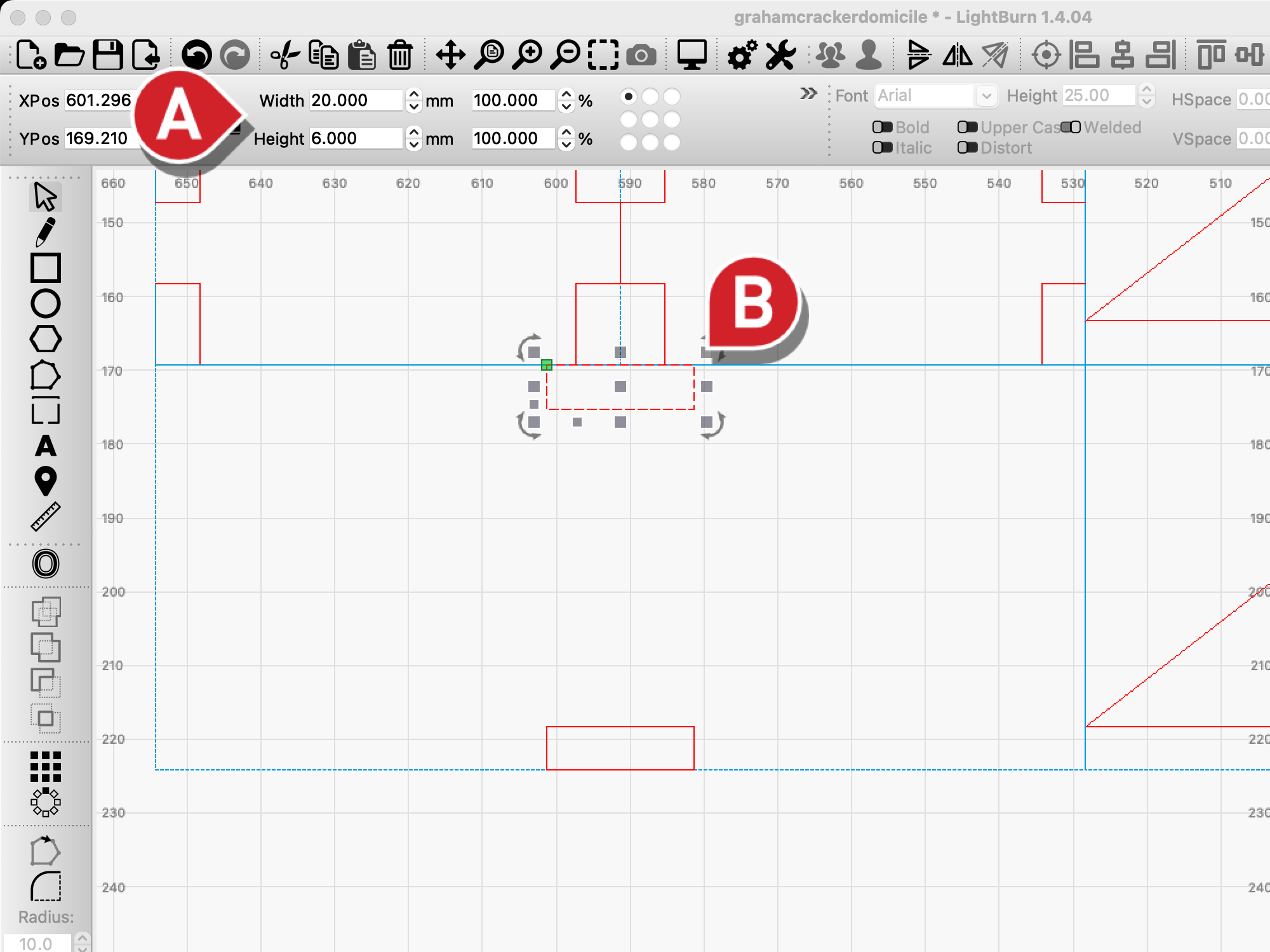Select the Ellipse drawing tool
Screen dimensions: 1270x952
[46, 304]
